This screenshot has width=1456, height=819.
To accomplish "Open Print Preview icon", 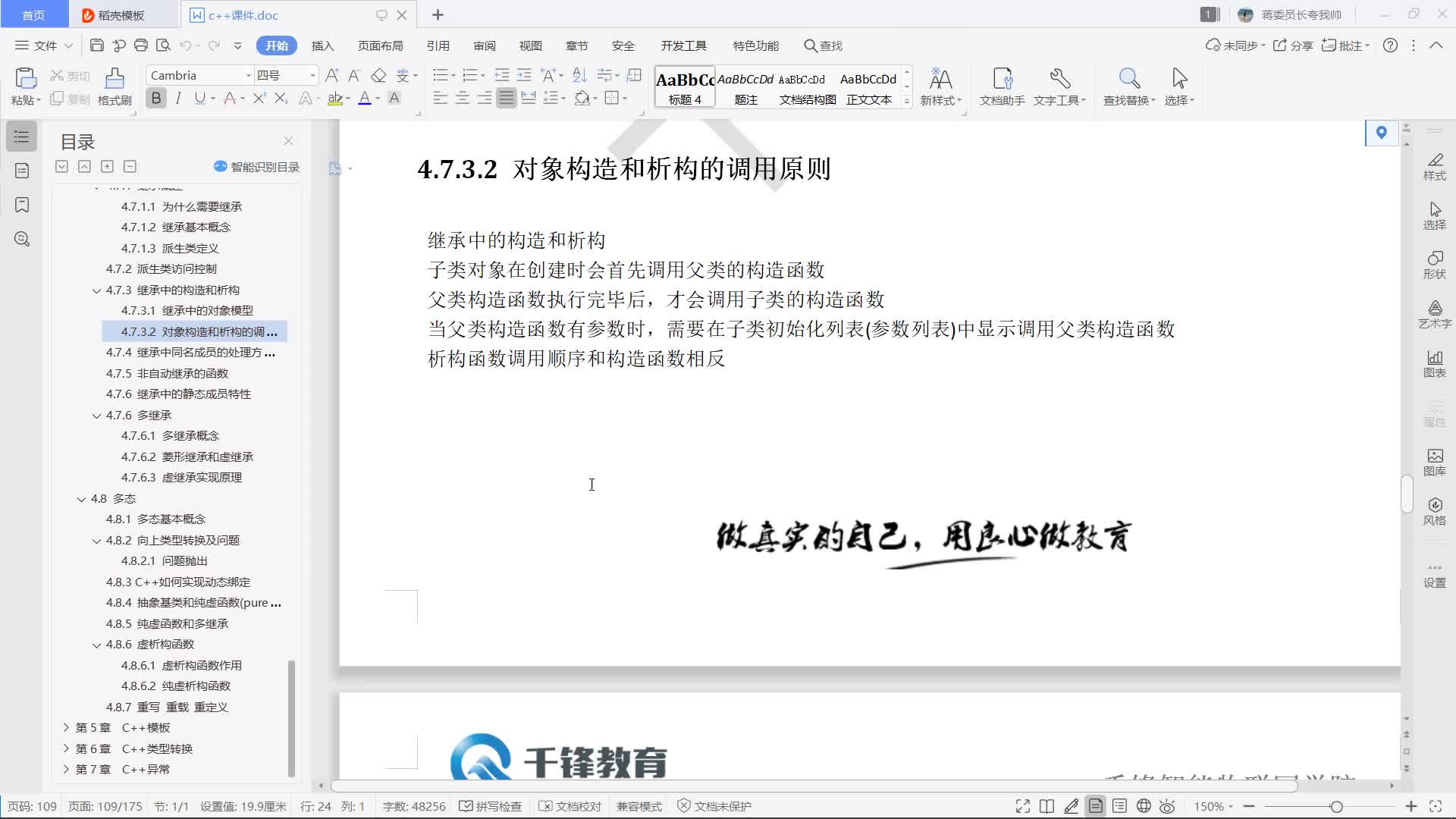I will click(x=162, y=45).
